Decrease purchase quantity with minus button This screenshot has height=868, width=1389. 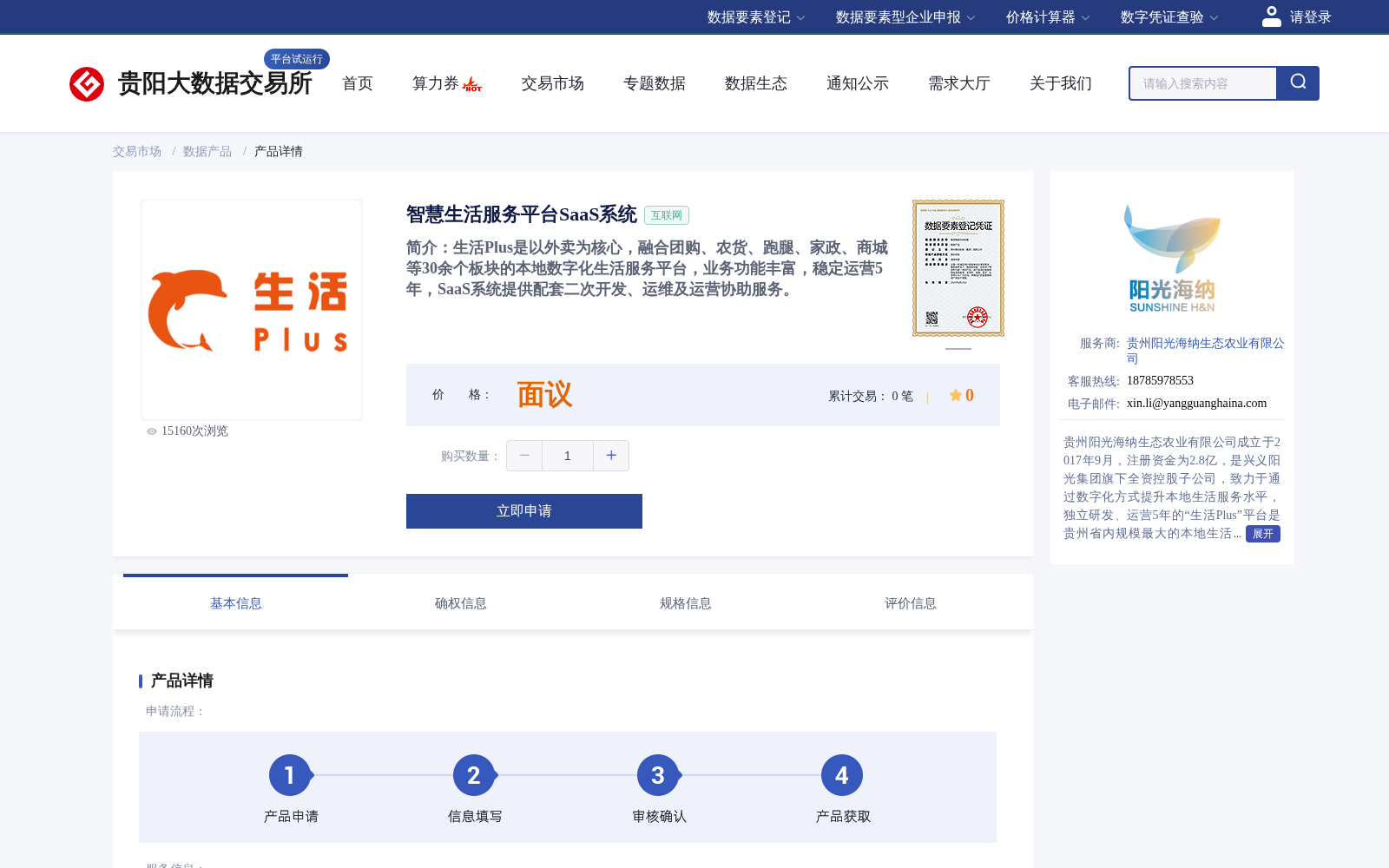pos(524,456)
